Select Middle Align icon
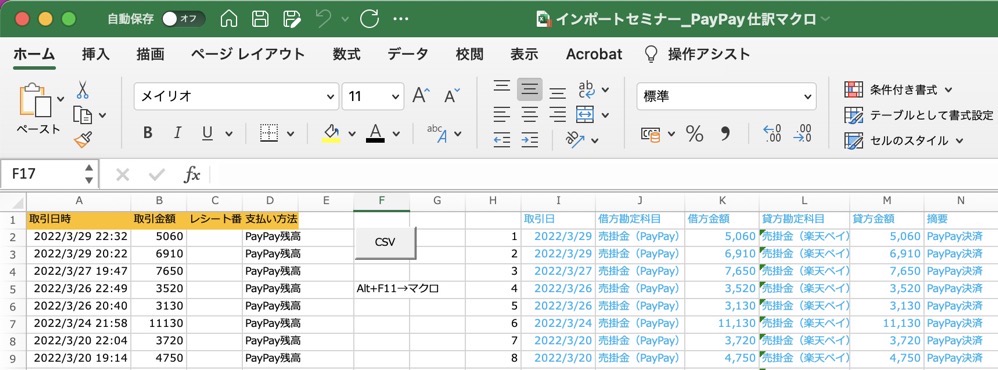This screenshot has height=370, width=998. tap(530, 90)
